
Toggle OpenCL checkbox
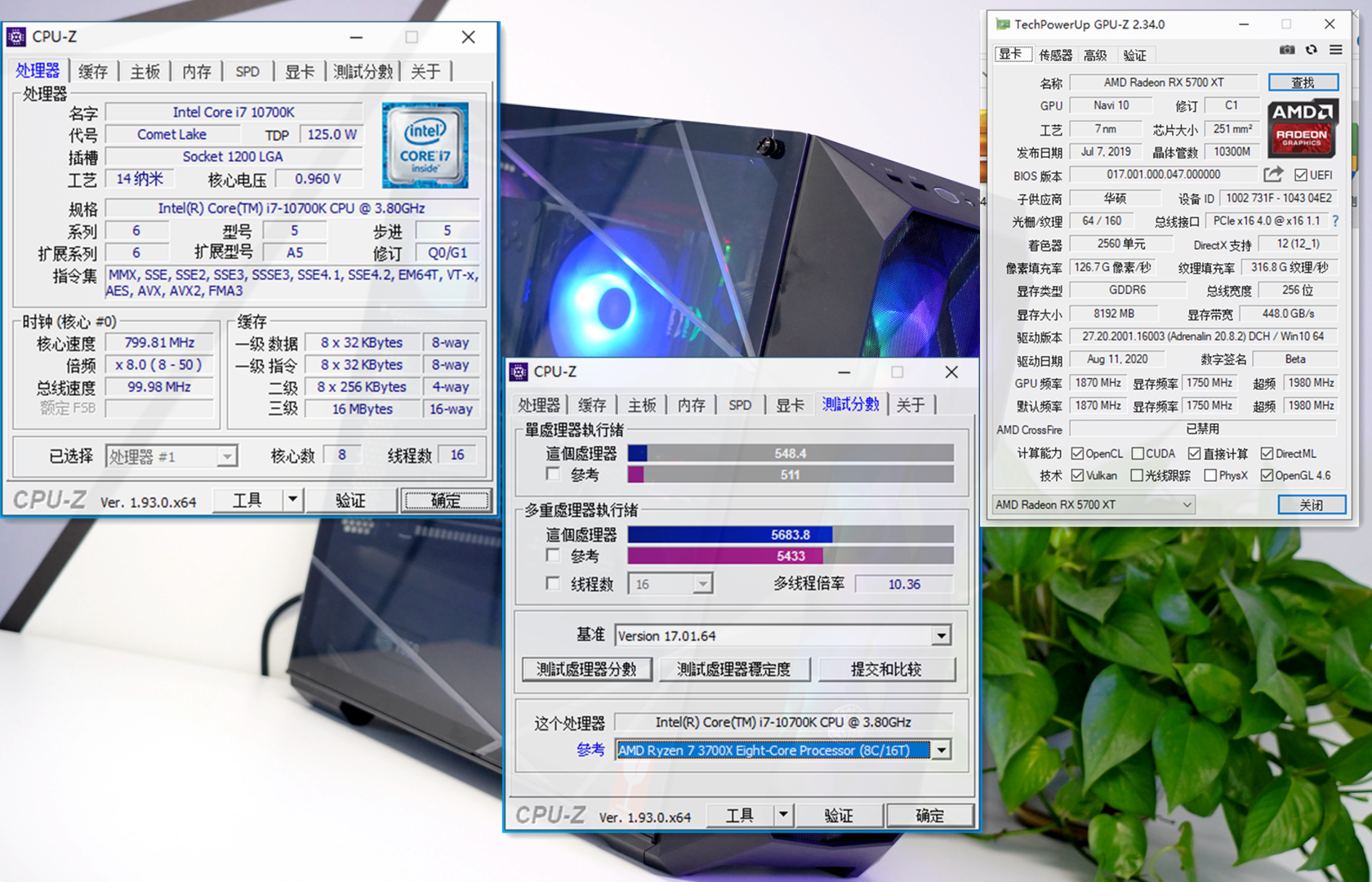[x=1077, y=453]
